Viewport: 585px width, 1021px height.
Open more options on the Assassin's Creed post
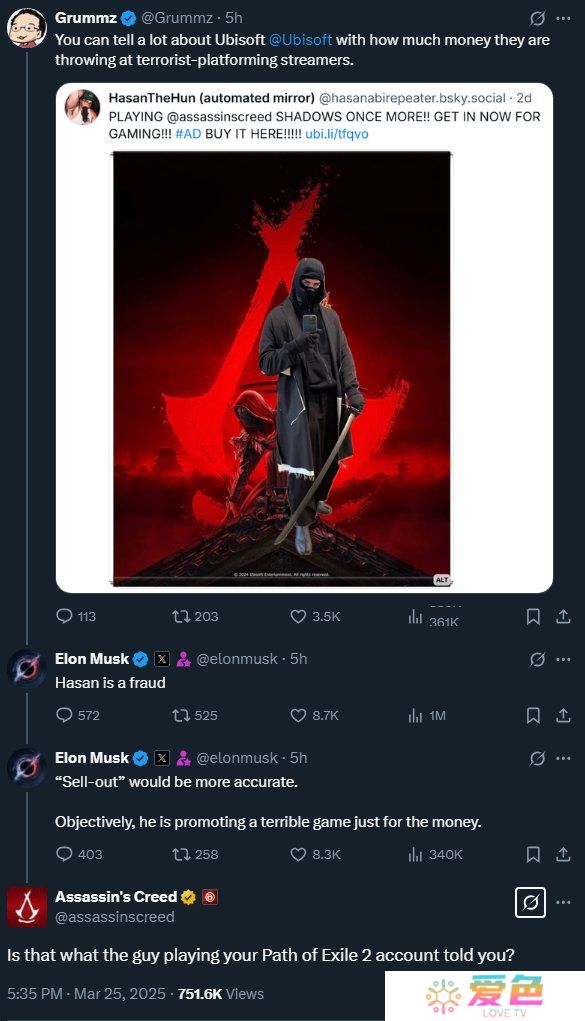564,902
